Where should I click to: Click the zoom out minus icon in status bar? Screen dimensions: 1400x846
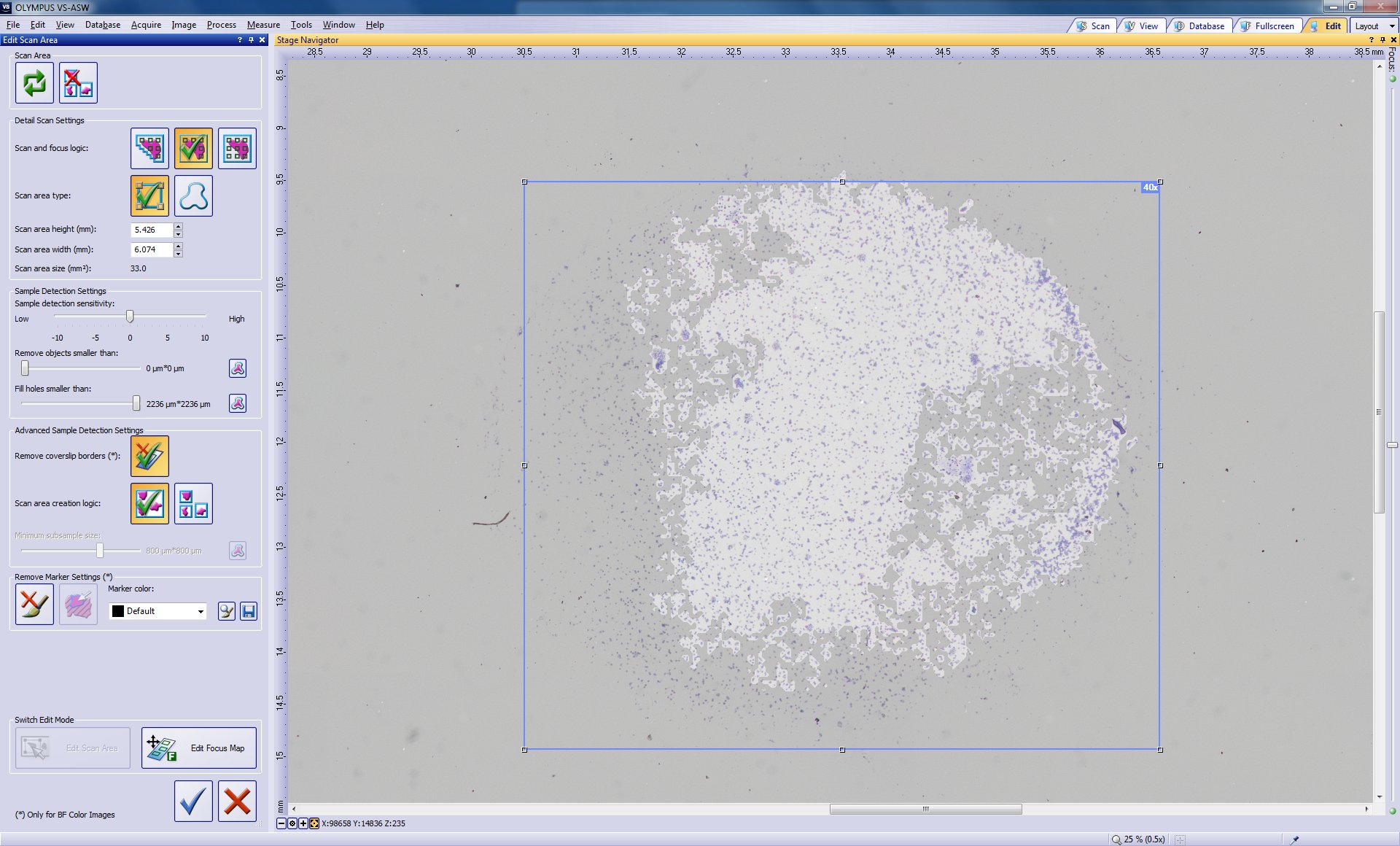pos(281,823)
